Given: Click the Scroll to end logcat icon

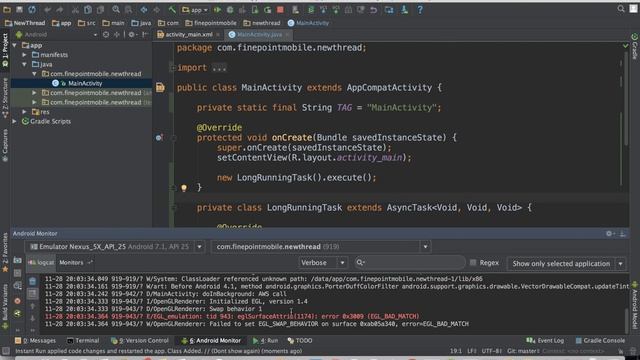Looking at the screenshot, I should 33,293.
